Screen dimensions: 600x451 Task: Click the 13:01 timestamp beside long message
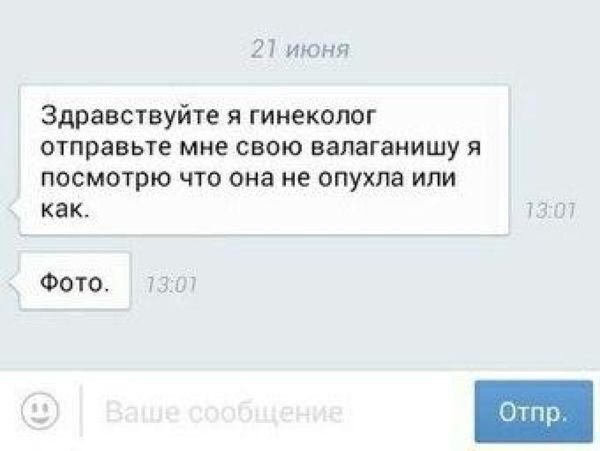pyautogui.click(x=551, y=210)
